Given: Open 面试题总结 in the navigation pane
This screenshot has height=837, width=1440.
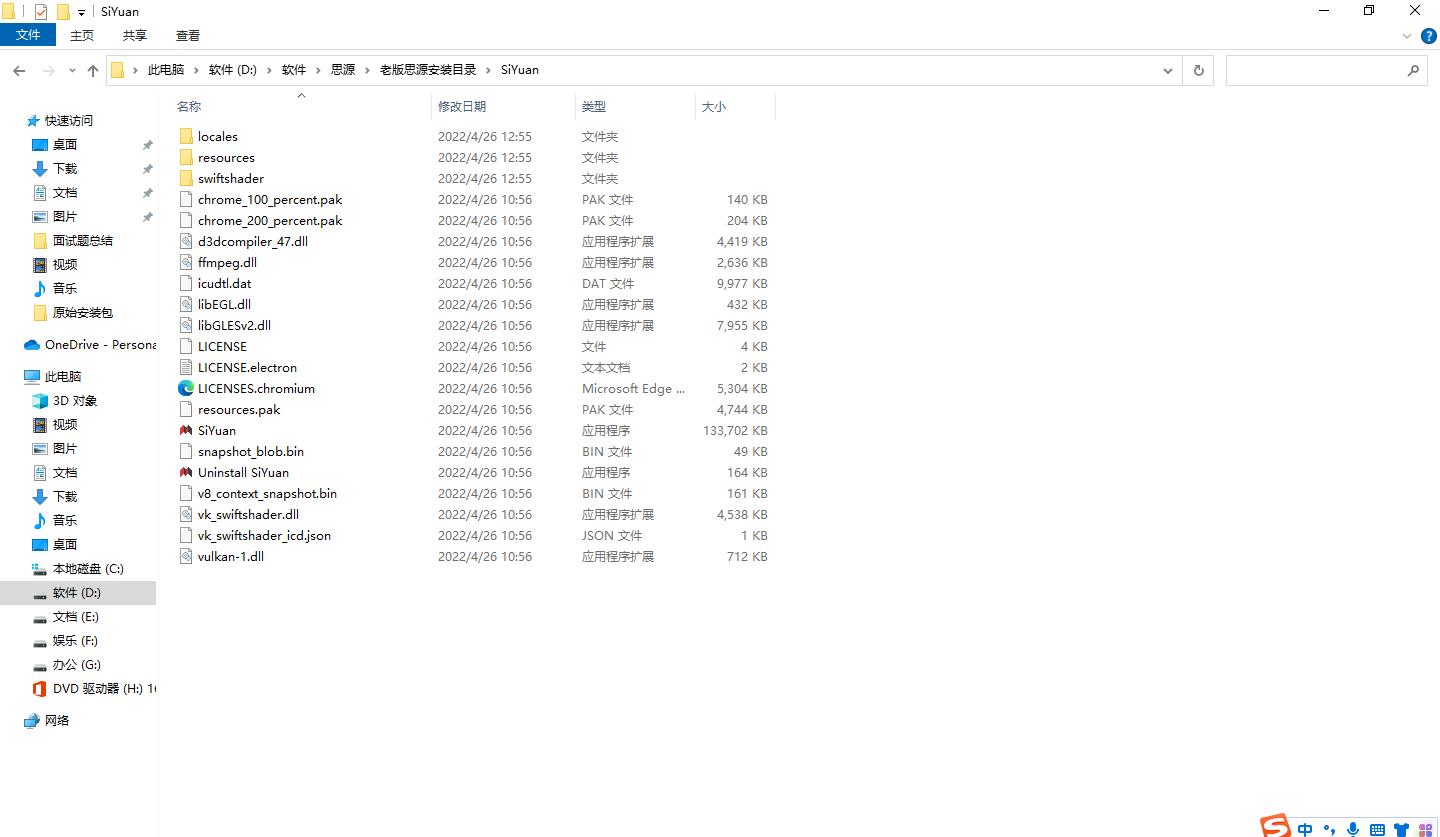Looking at the screenshot, I should (83, 241).
